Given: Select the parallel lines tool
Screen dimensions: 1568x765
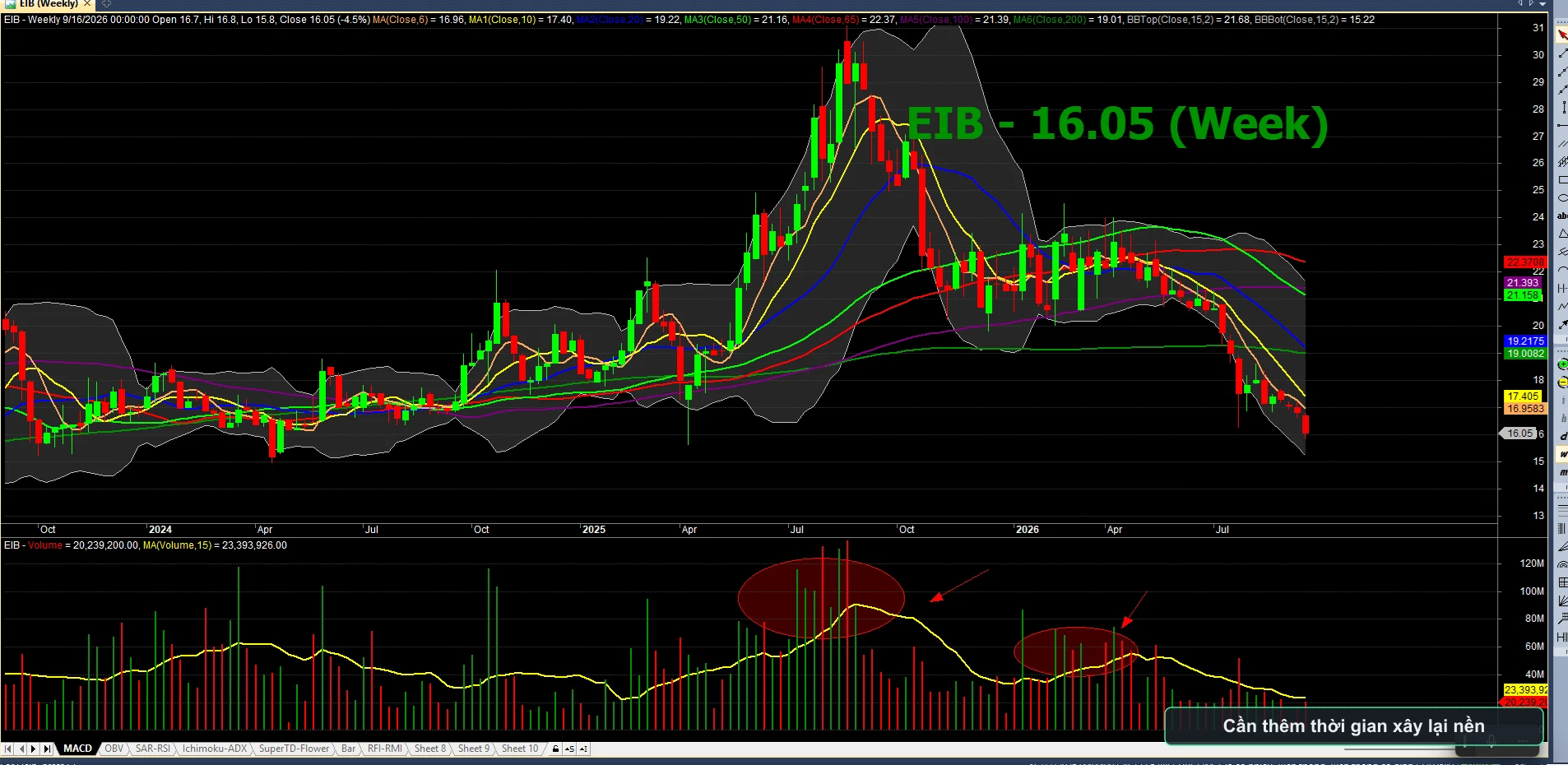Looking at the screenshot, I should 1562,144.
